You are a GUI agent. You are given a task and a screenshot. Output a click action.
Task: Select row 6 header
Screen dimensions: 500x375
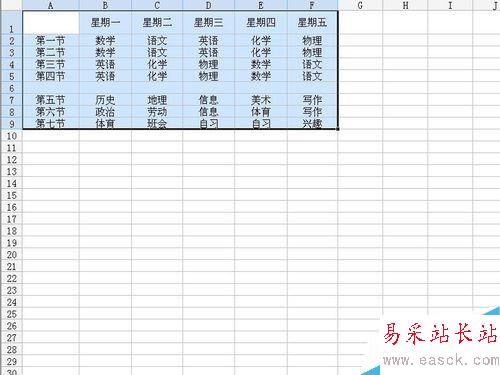(x=11, y=88)
